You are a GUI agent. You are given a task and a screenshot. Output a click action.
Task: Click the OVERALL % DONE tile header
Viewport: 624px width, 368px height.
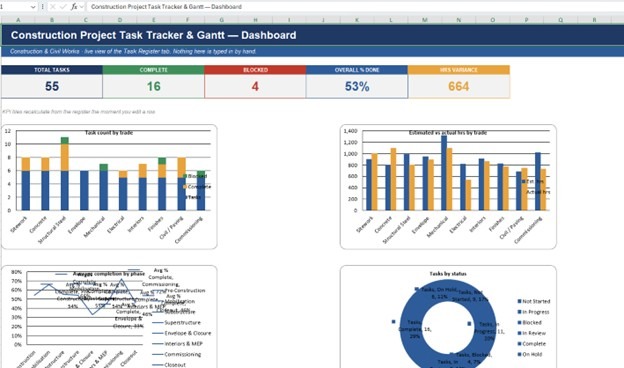coord(357,70)
